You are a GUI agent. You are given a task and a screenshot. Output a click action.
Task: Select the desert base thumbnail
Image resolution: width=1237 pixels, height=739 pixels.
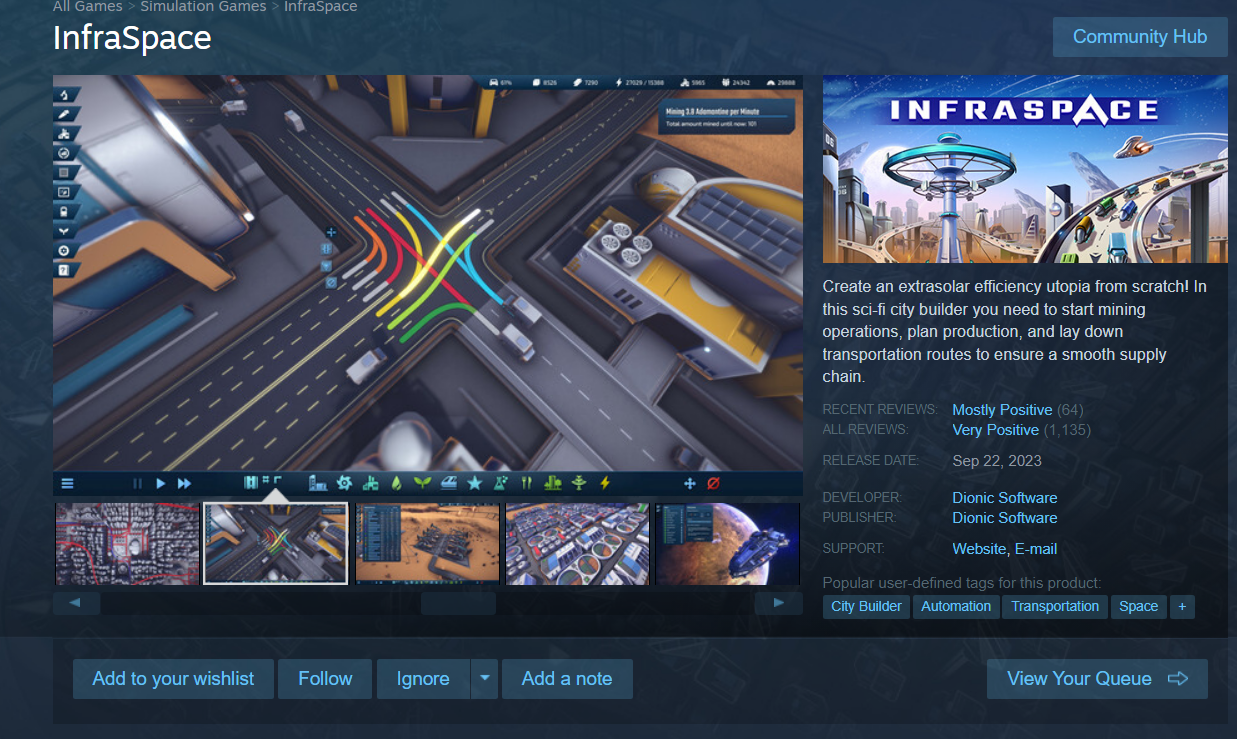pos(427,543)
